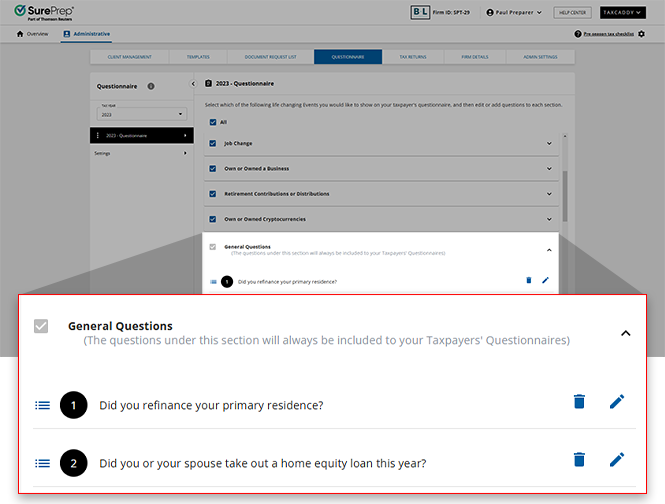Open the Admin Settings tab
The image size is (665, 504).
[540, 57]
